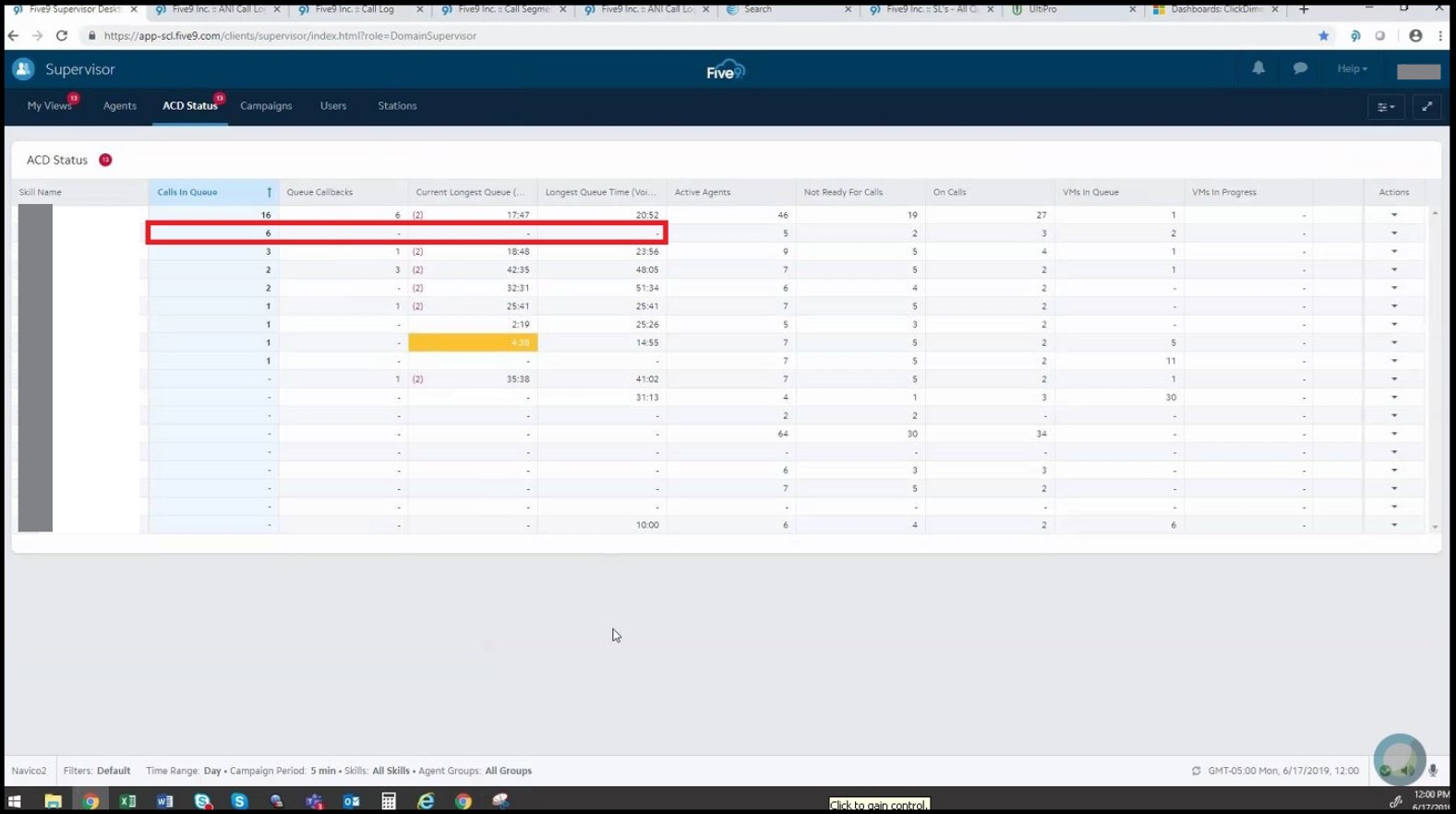This screenshot has height=814, width=1456.
Task: Open the Campaigns tab
Action: tap(266, 106)
